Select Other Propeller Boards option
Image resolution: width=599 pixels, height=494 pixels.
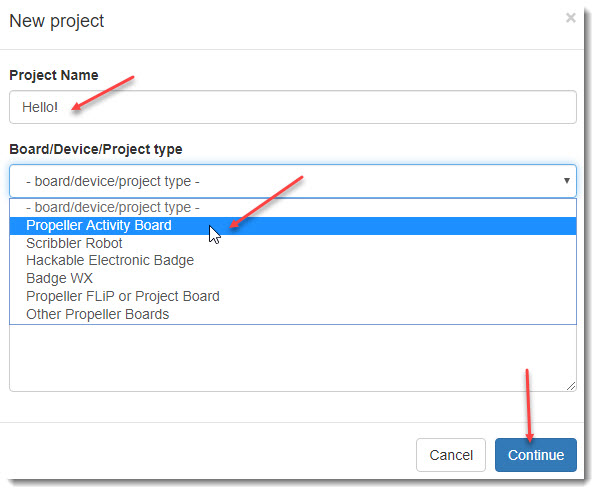(293, 314)
